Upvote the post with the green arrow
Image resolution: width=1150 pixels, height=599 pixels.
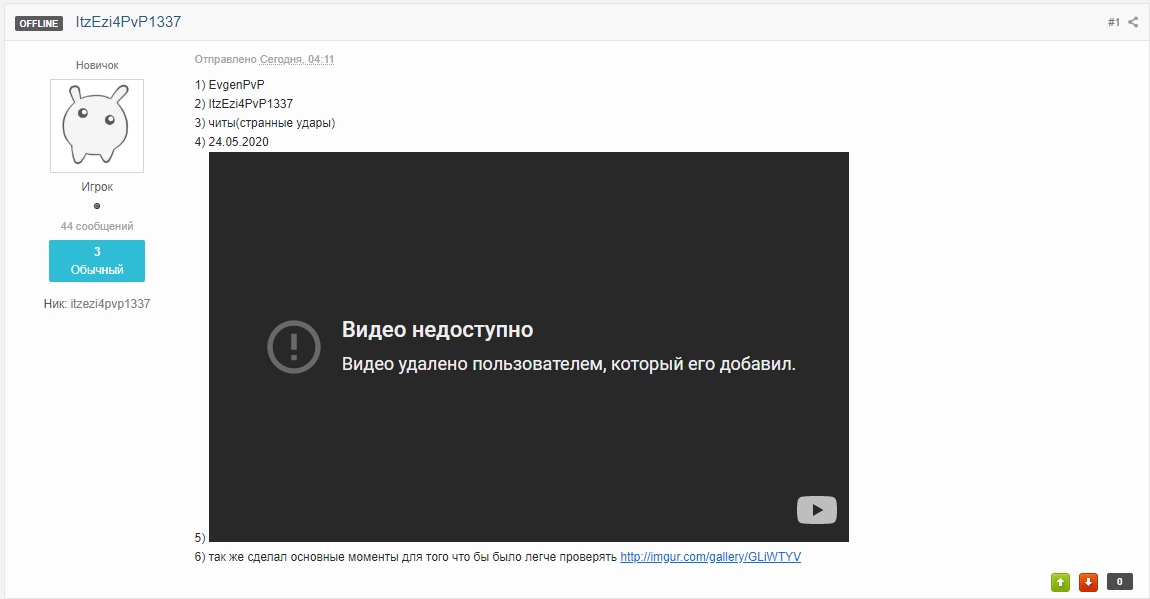click(x=1060, y=582)
